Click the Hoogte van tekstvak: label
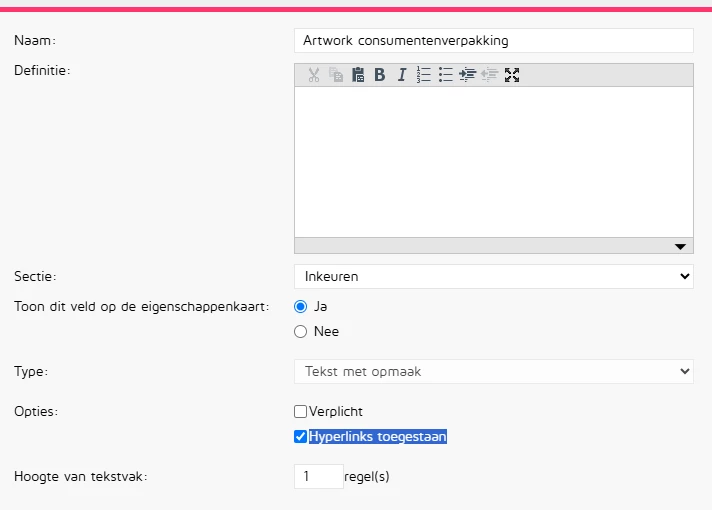712x510 pixels. point(81,476)
